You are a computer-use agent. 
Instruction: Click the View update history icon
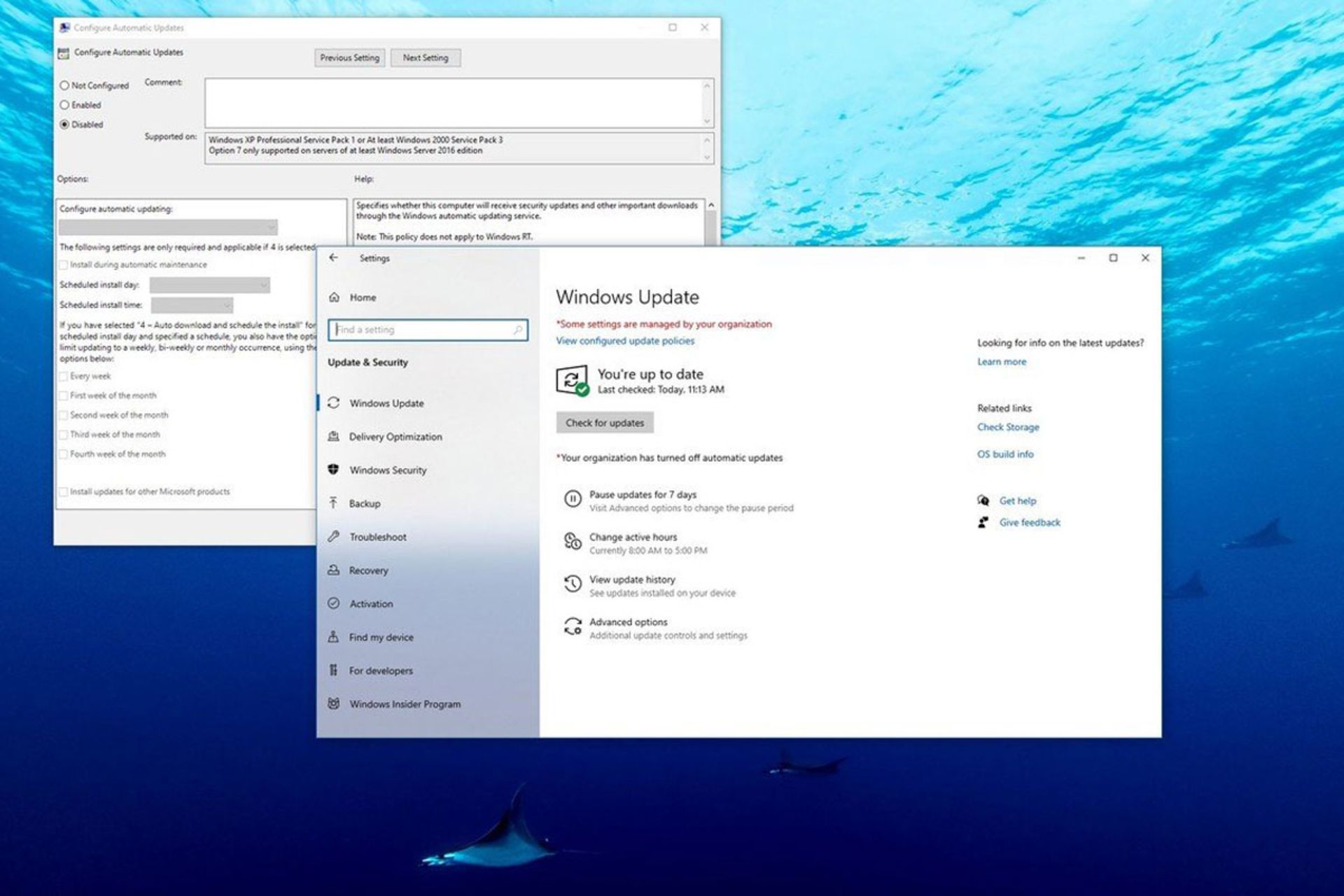(573, 584)
